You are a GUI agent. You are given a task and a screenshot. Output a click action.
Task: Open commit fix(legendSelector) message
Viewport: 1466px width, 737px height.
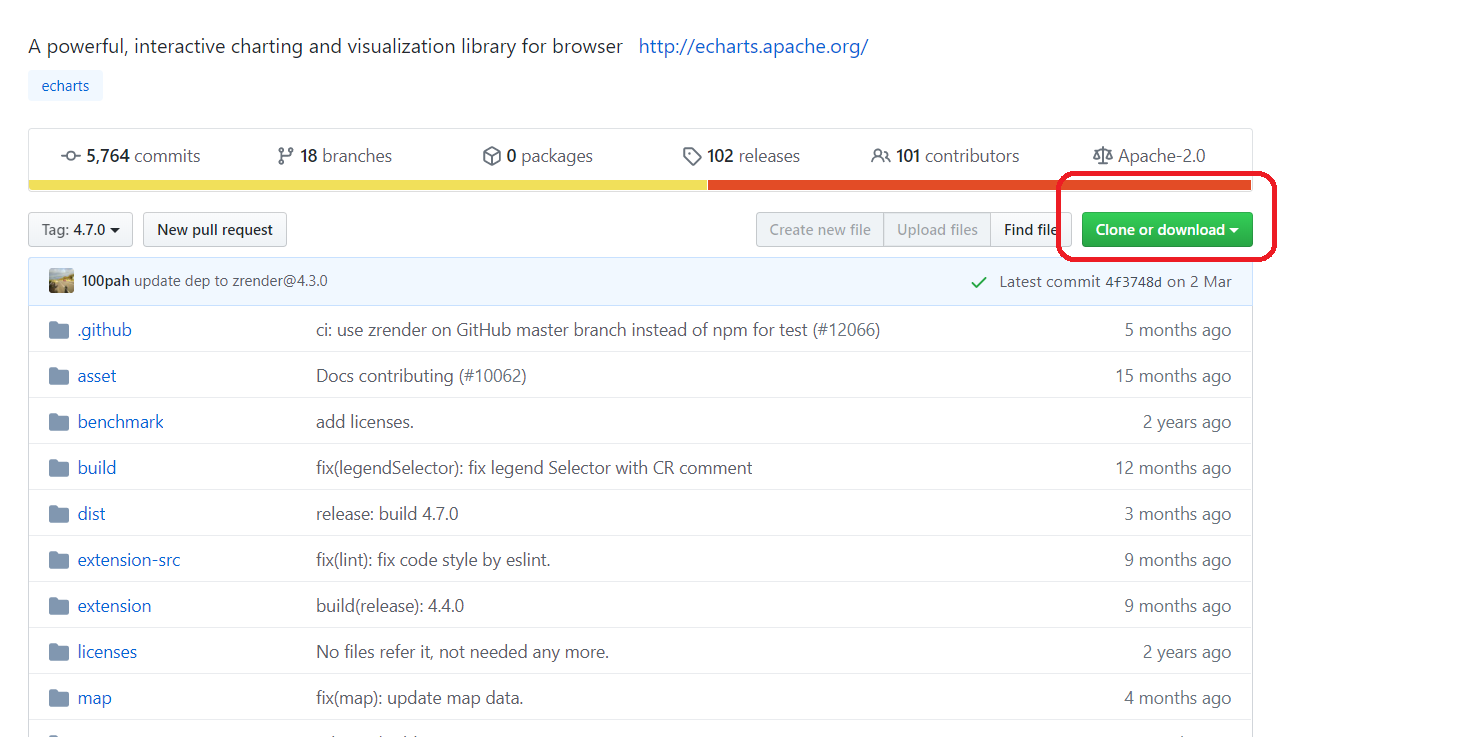coord(534,468)
